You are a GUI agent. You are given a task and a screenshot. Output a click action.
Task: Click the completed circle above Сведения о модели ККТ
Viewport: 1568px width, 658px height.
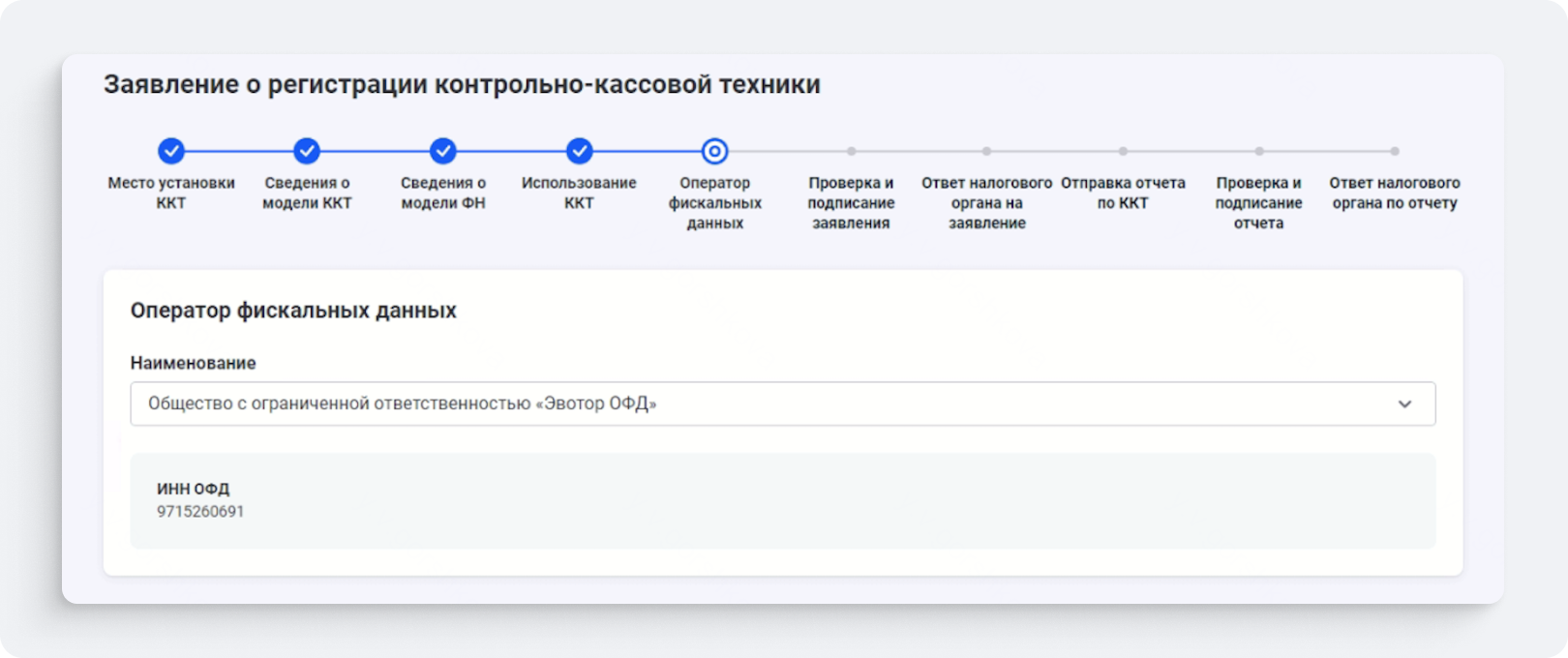click(307, 151)
